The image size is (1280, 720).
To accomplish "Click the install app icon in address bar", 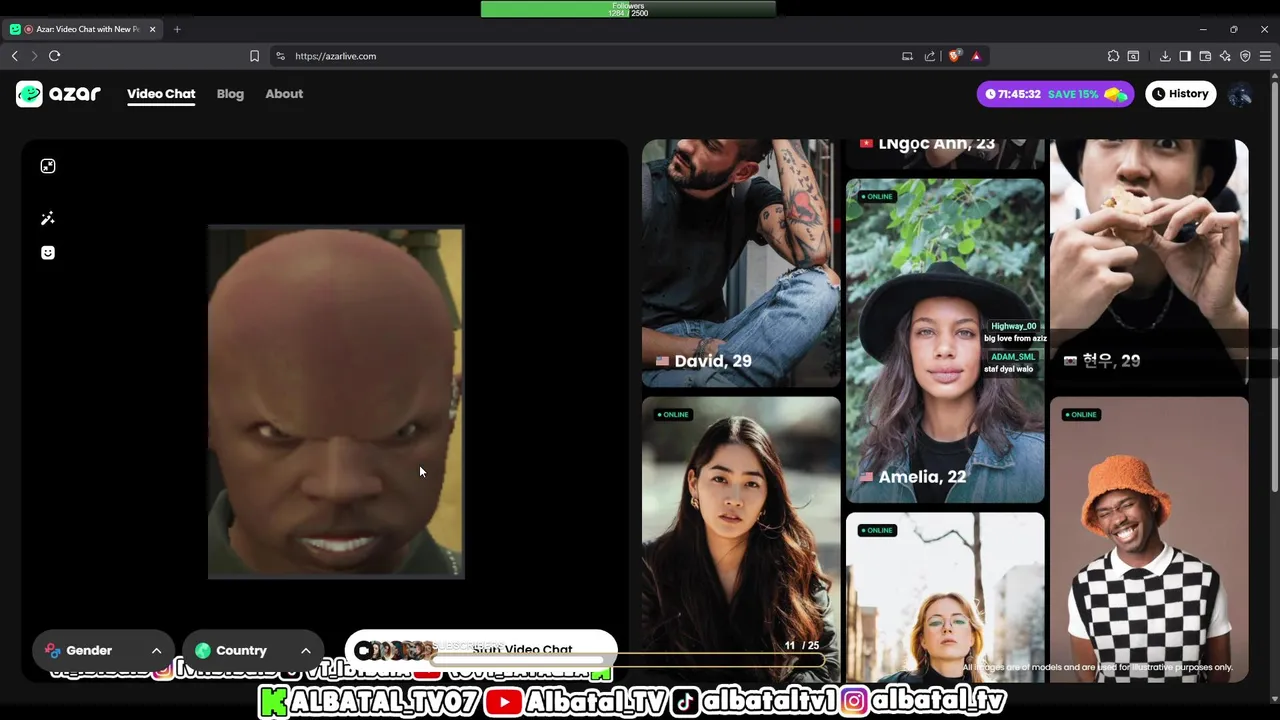I will click(x=907, y=56).
